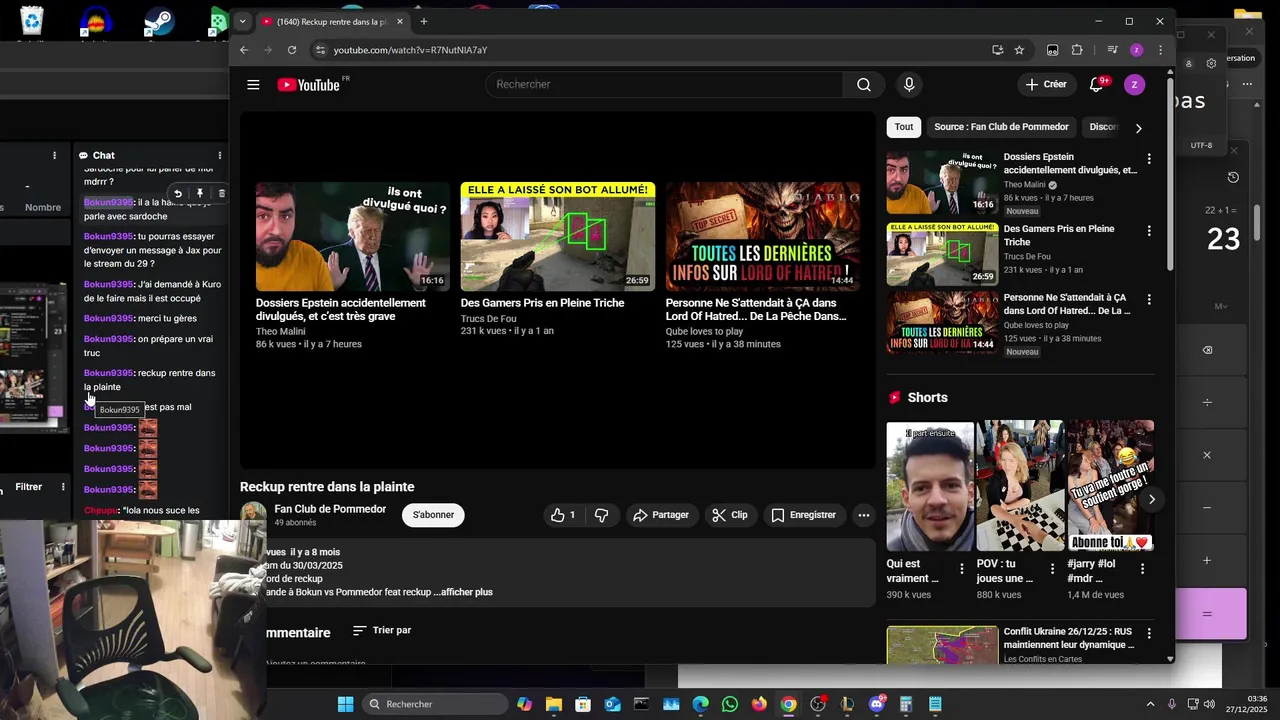Click the Filtrer label in left panel

(x=28, y=487)
